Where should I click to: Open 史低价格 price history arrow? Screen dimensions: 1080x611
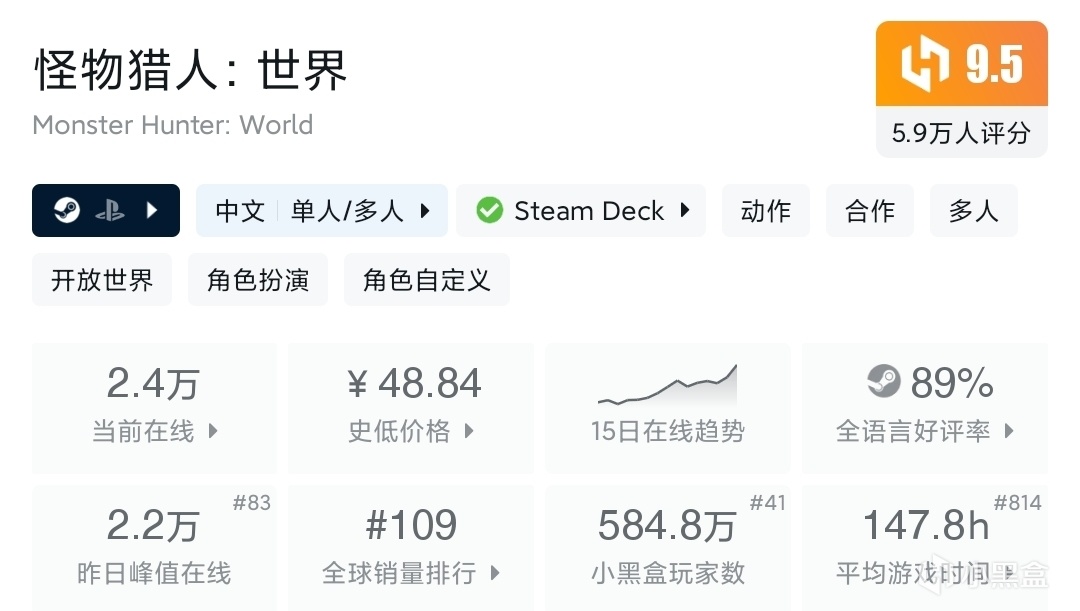(x=469, y=432)
